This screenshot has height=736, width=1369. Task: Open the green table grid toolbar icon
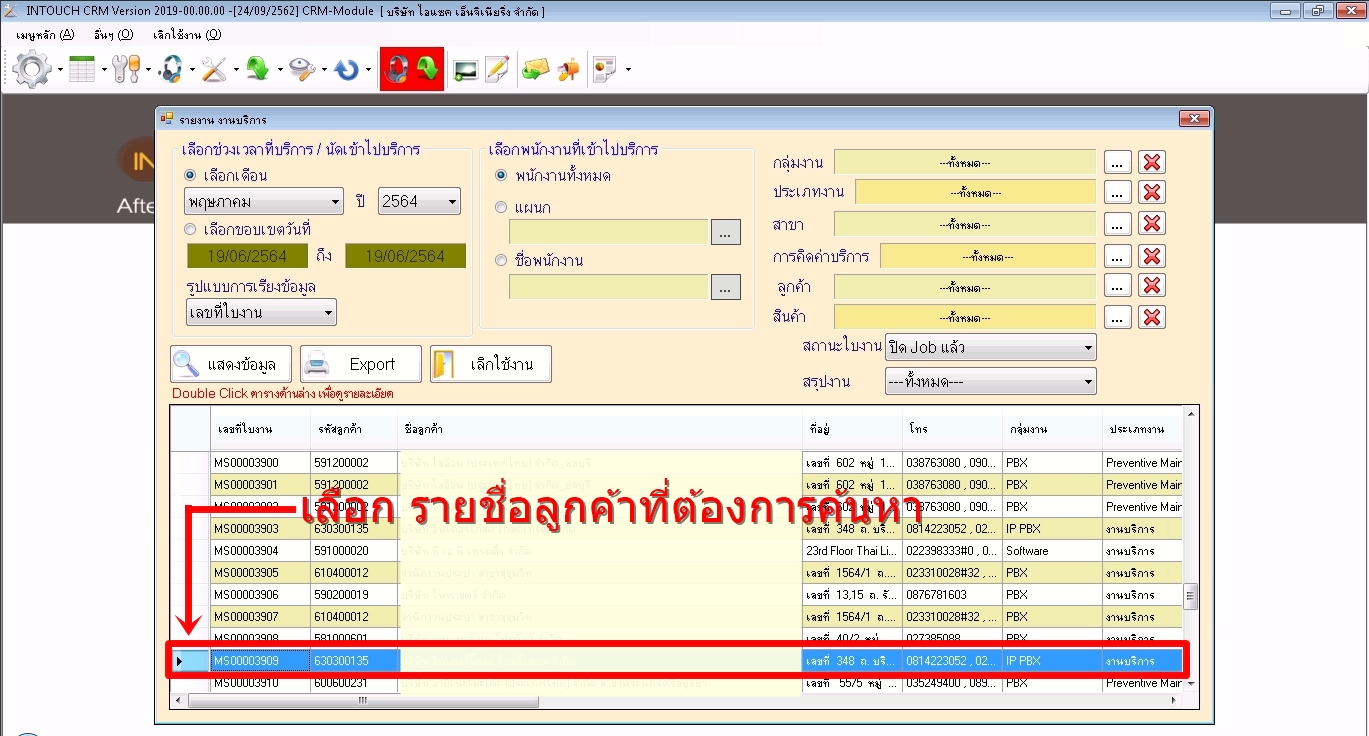(x=82, y=69)
